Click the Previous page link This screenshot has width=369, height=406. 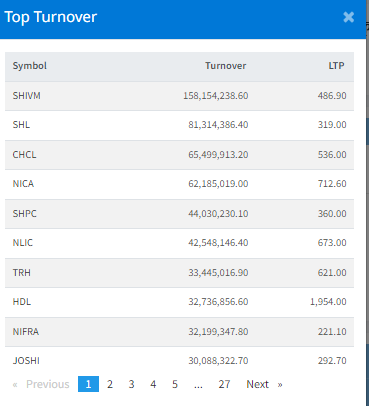pos(41,384)
